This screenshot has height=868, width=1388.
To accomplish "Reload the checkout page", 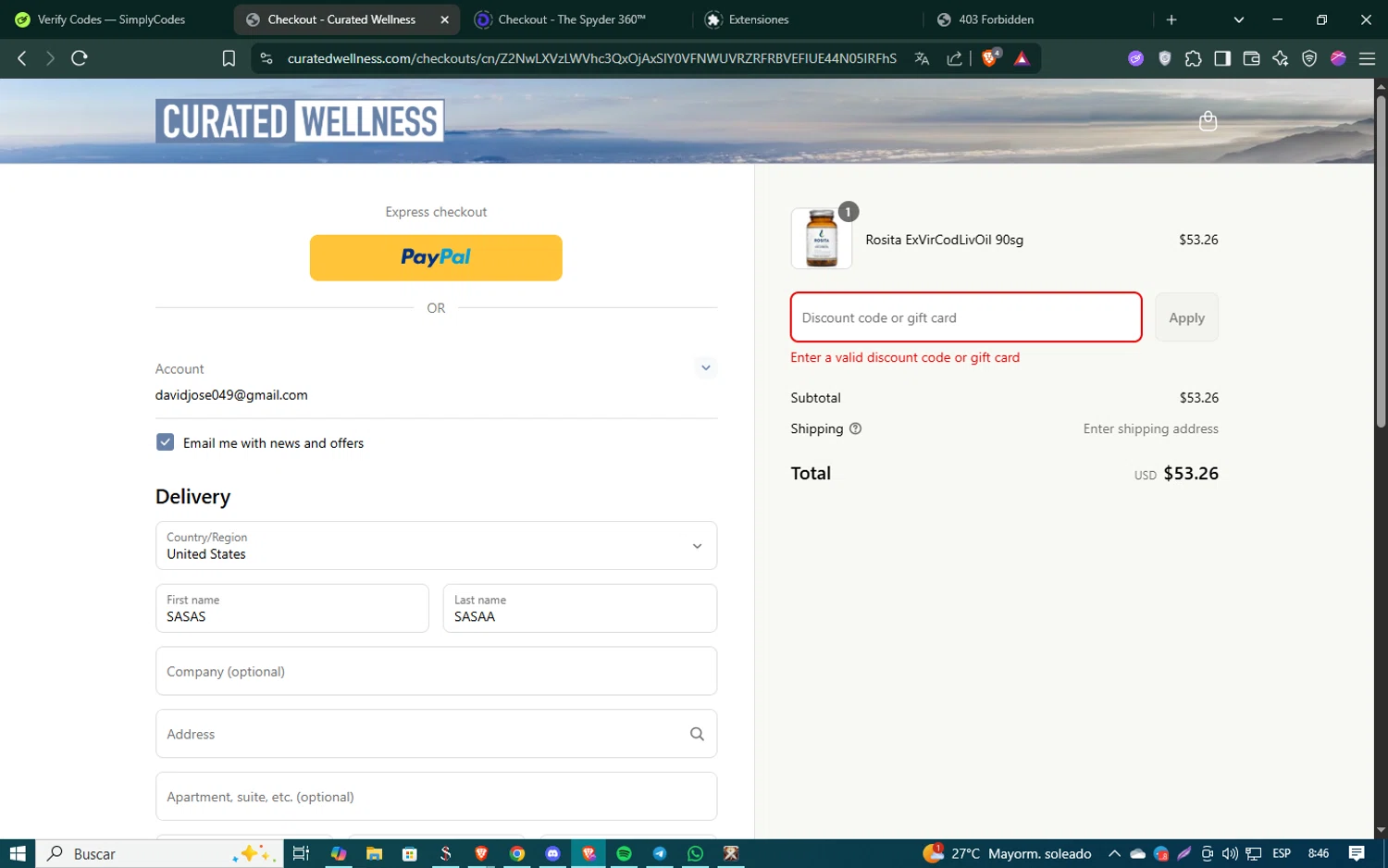I will 80,58.
